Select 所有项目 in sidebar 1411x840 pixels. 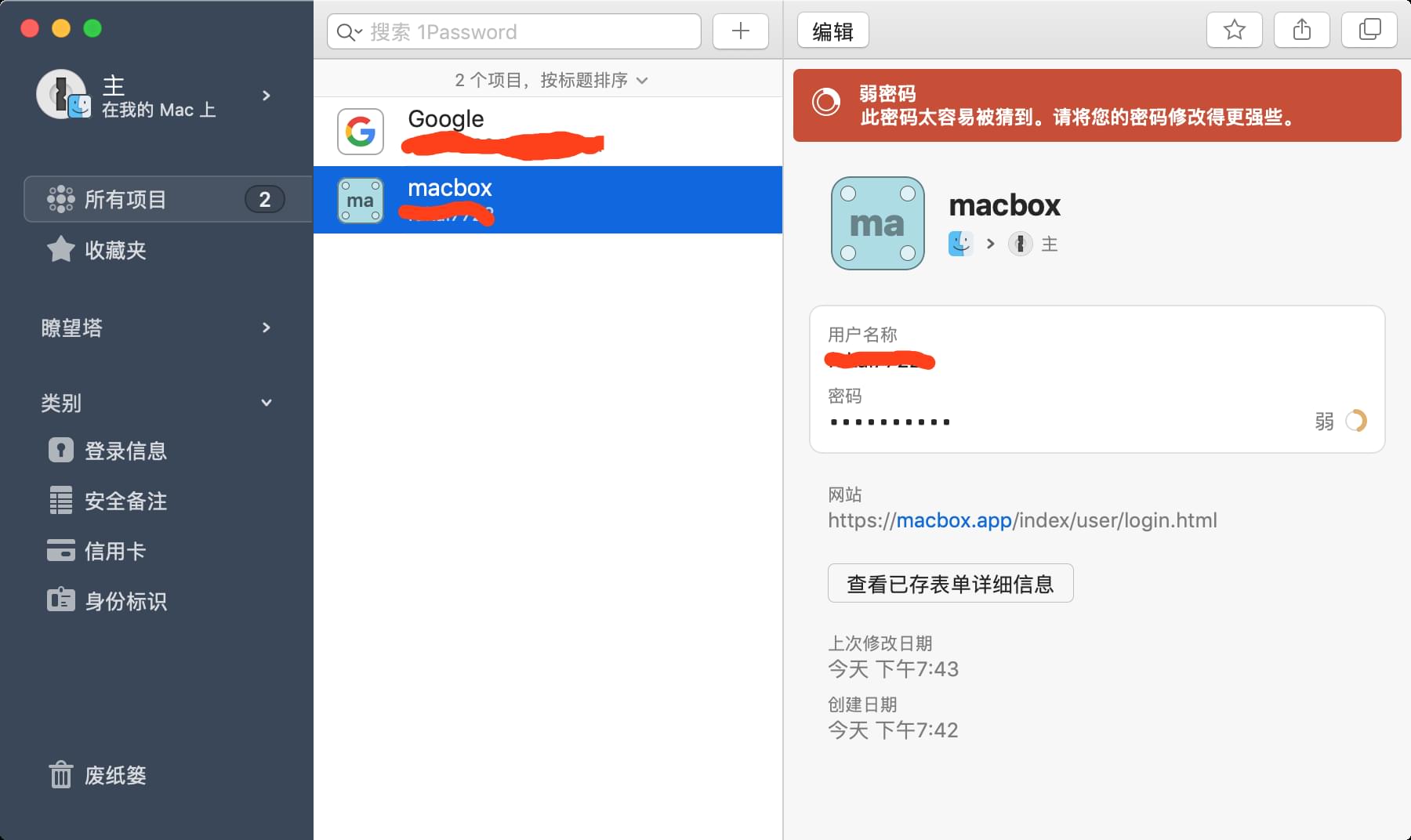click(x=168, y=199)
